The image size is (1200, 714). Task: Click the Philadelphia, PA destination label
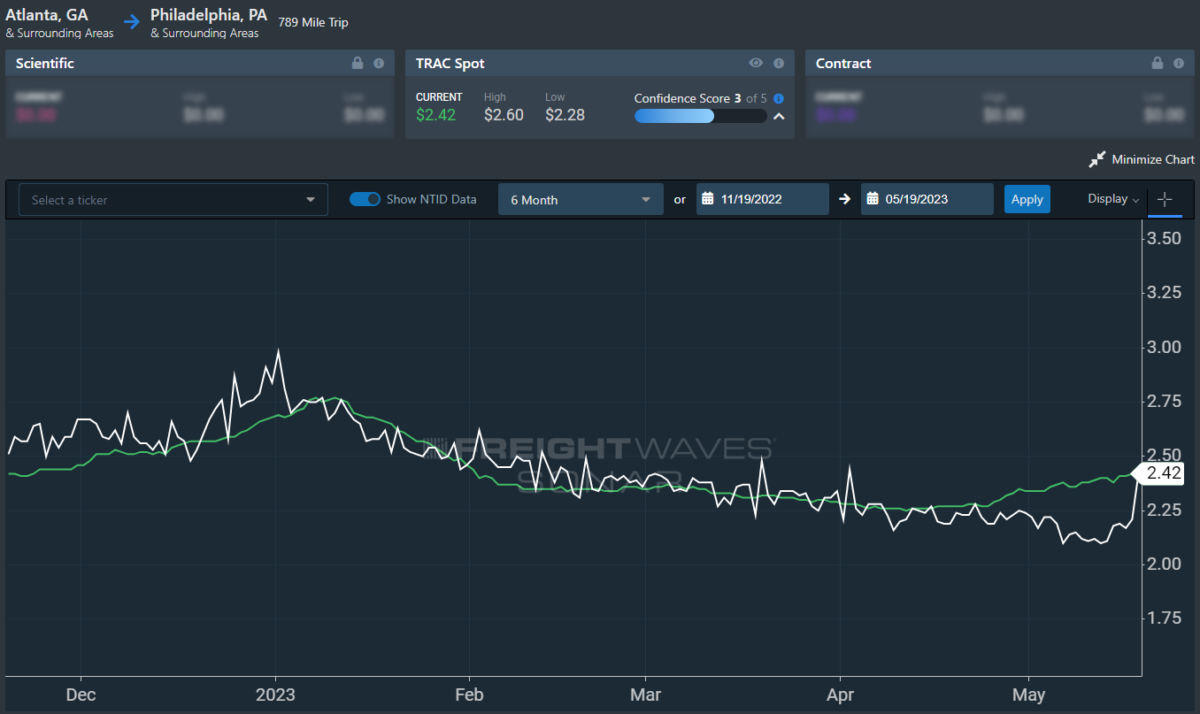pyautogui.click(x=209, y=15)
